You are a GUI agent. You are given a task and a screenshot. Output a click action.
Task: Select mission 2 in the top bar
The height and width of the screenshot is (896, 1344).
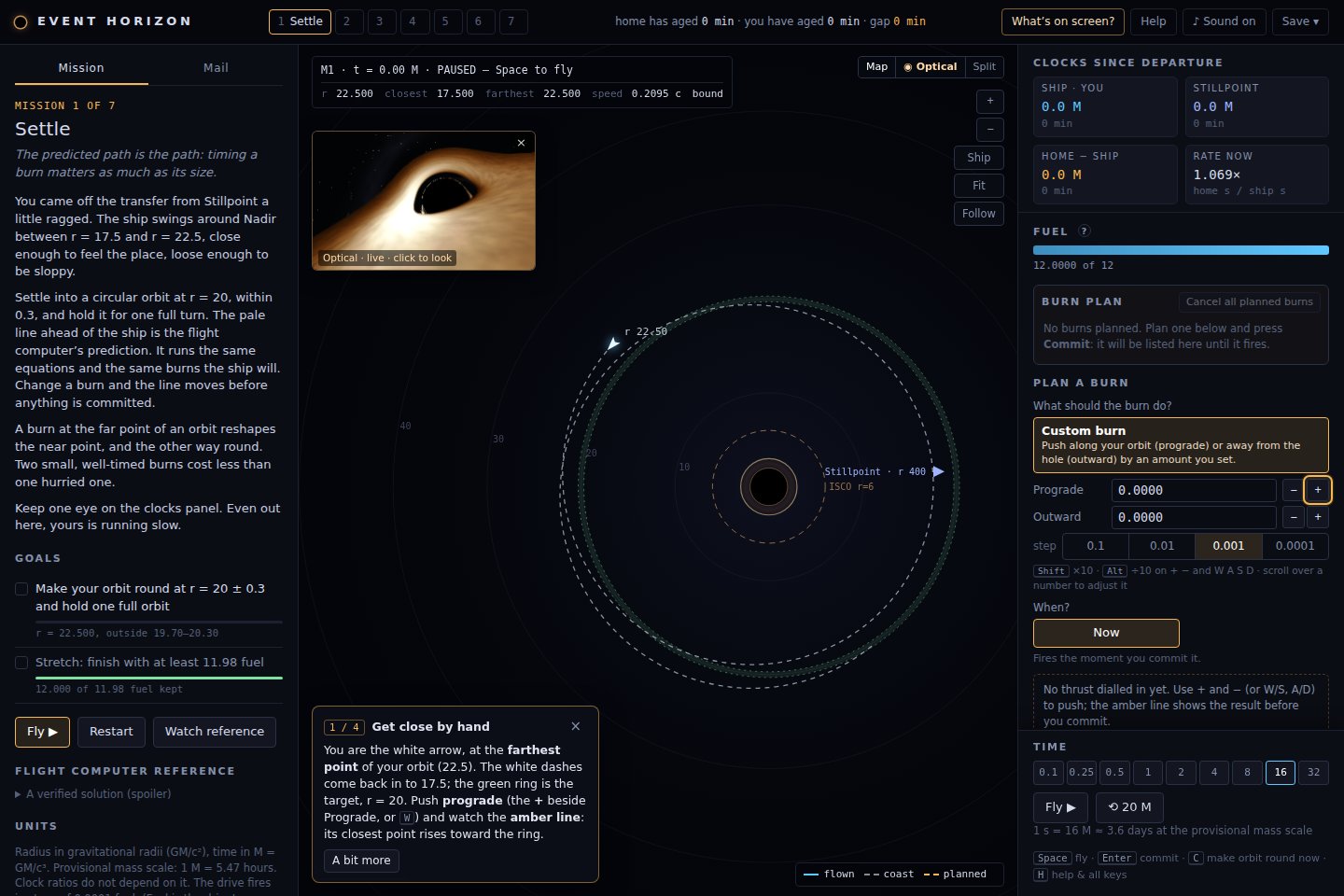tap(347, 21)
